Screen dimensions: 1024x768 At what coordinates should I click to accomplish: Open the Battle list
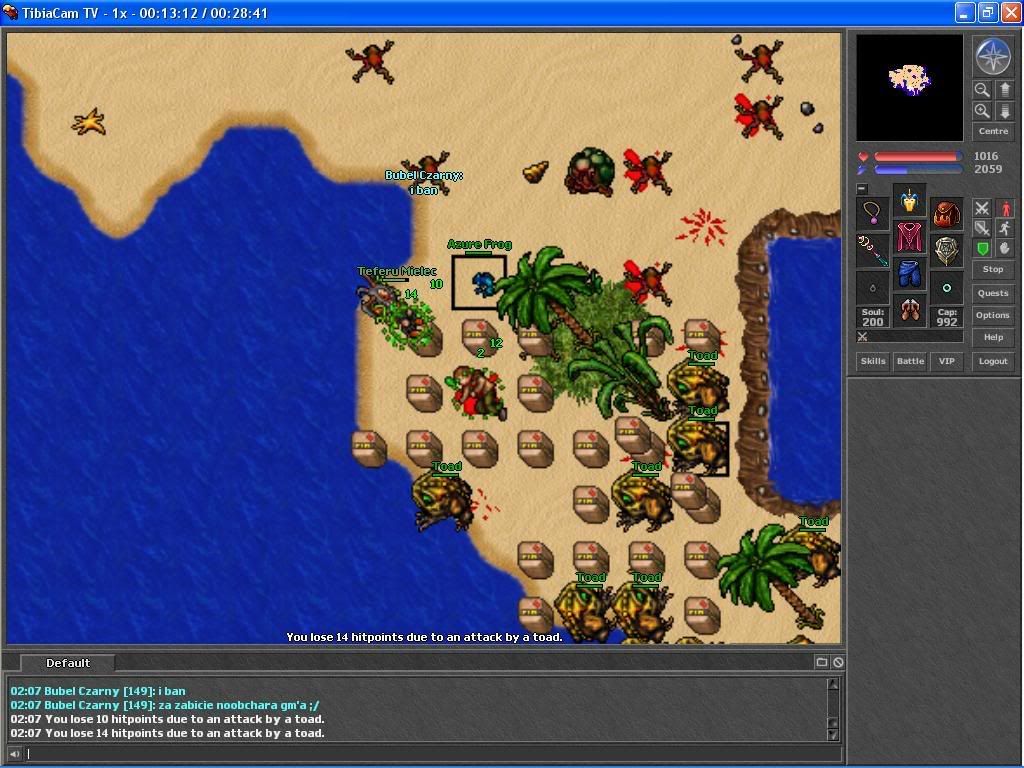(x=910, y=361)
